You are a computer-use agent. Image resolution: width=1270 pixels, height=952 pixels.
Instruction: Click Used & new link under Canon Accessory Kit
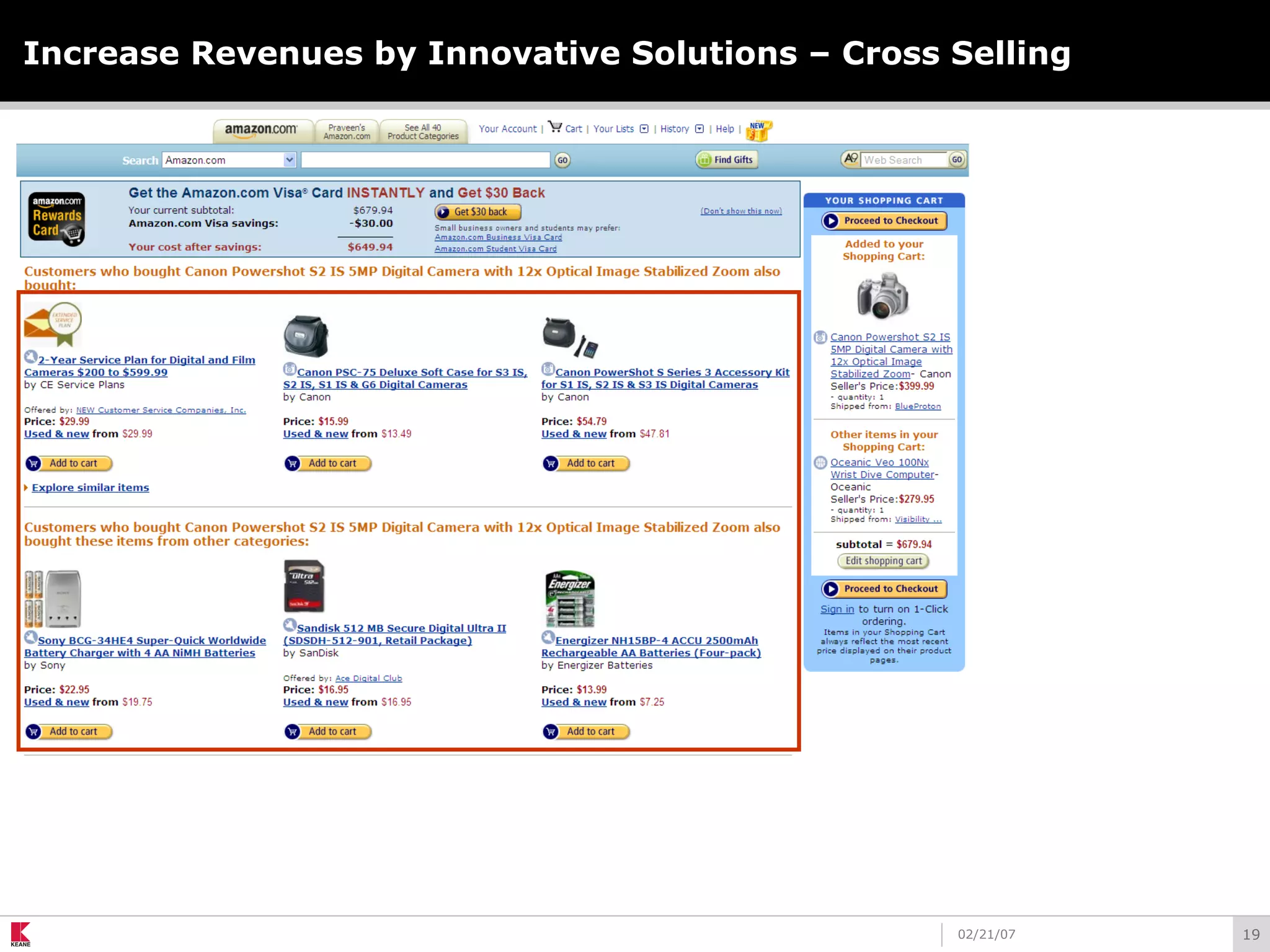pos(574,434)
